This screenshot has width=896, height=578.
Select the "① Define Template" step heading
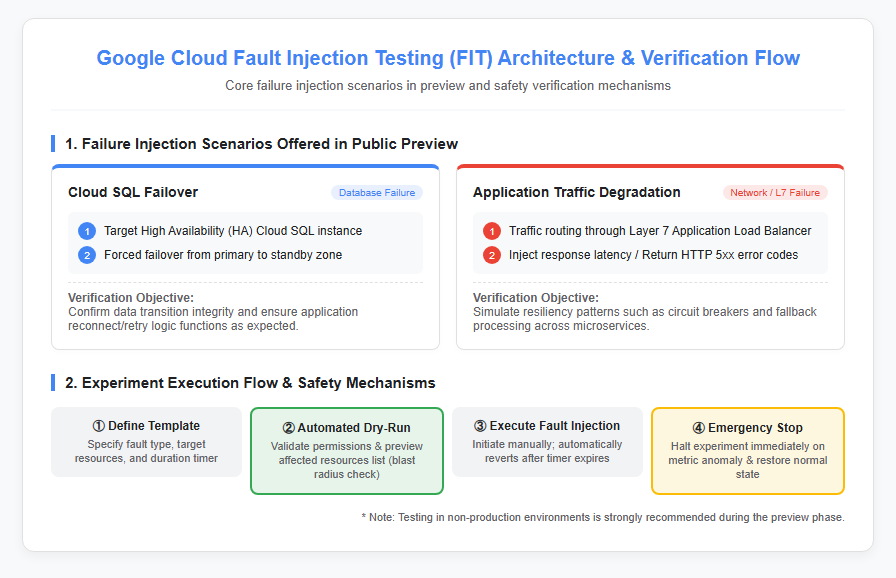coord(146,426)
